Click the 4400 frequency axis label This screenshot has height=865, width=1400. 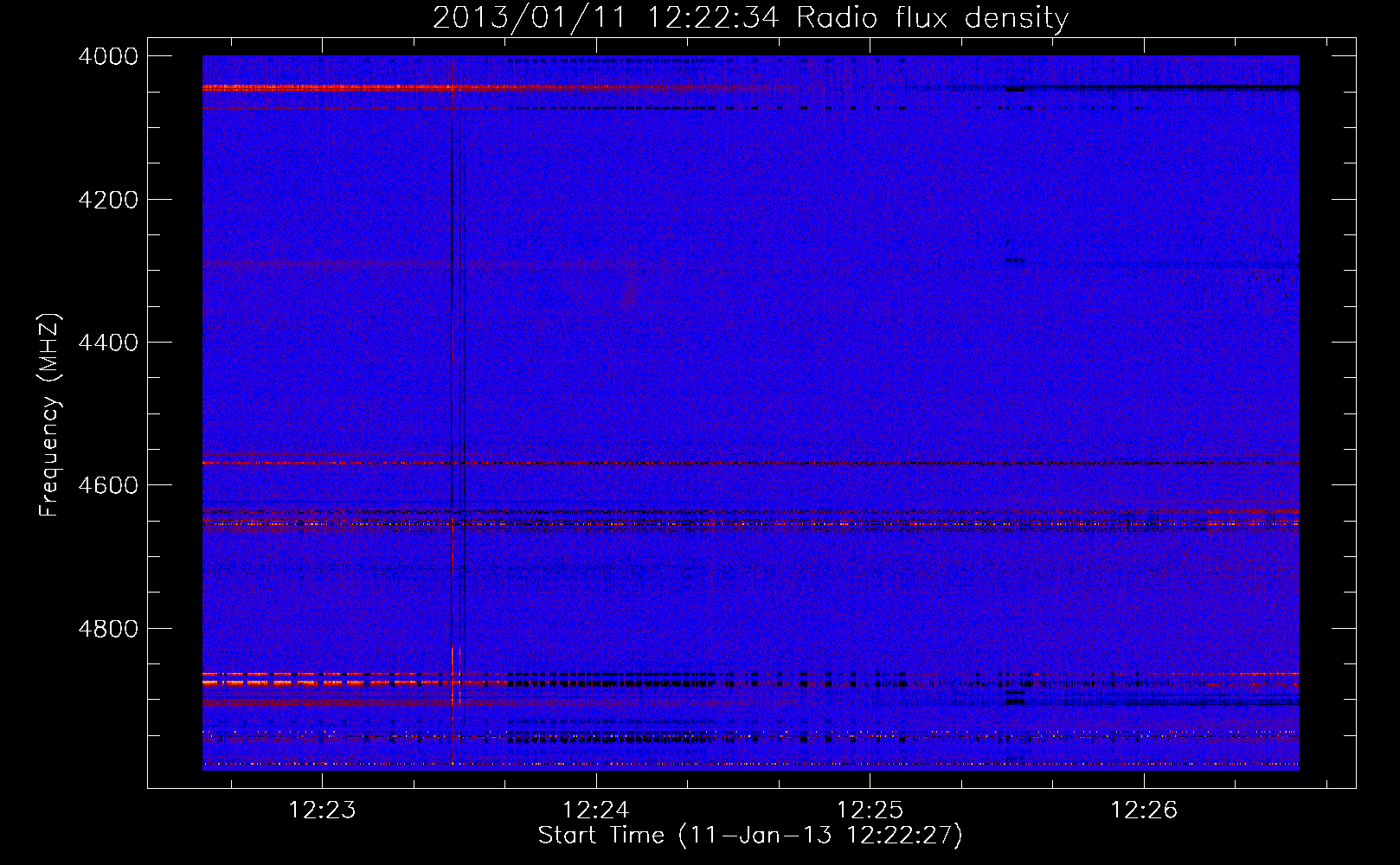[x=108, y=343]
